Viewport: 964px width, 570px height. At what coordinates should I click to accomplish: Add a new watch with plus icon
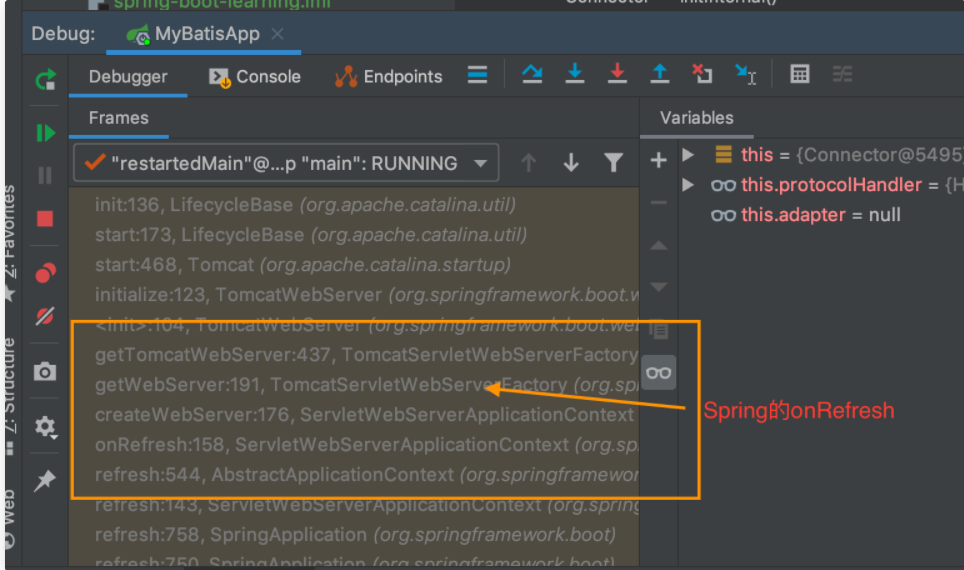[x=658, y=160]
